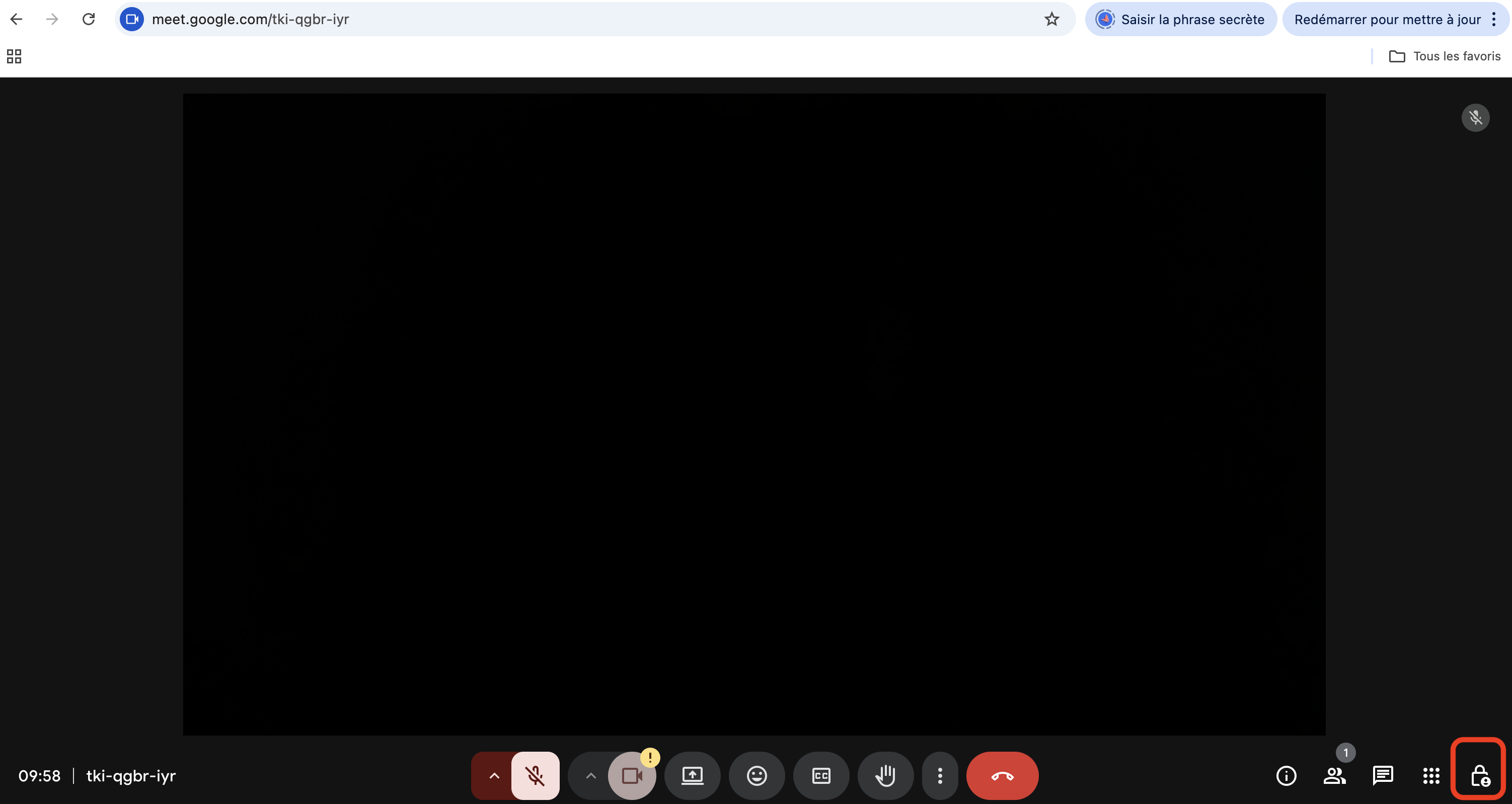Open Tous les favoris folder
This screenshot has height=804, width=1512.
point(1445,56)
